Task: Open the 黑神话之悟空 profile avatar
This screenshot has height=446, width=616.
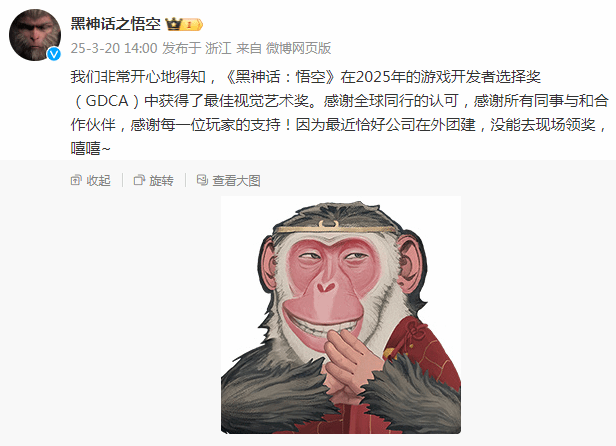Action: pos(35,35)
